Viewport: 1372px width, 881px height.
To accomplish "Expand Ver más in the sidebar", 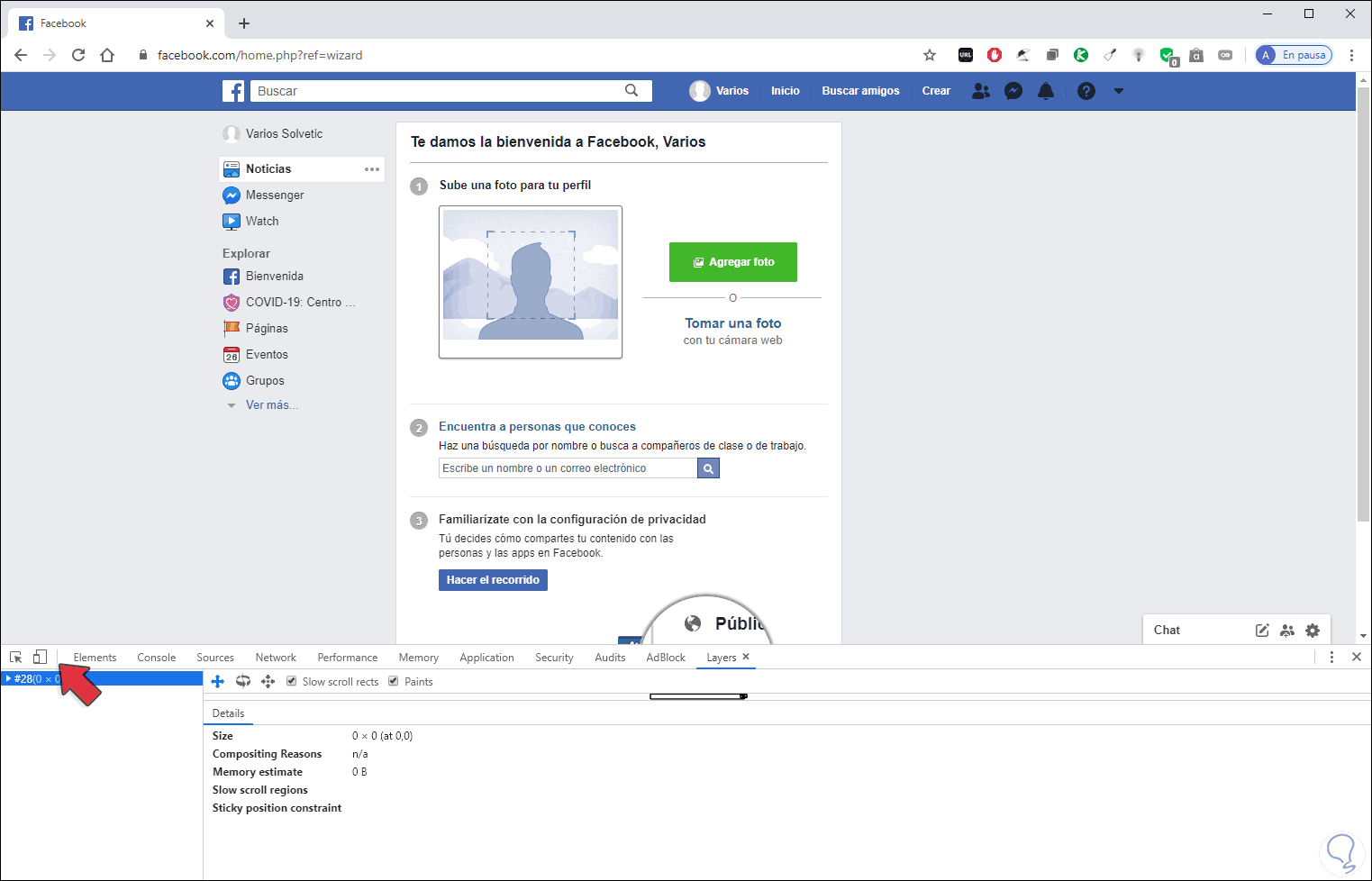I will click(x=271, y=405).
